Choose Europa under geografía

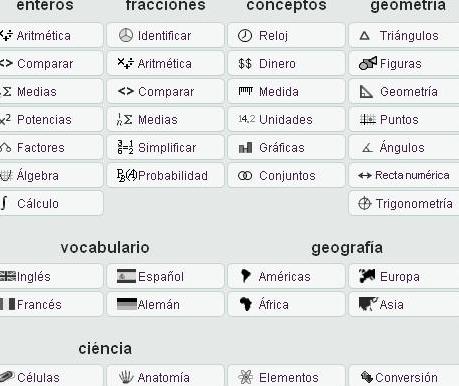404,276
